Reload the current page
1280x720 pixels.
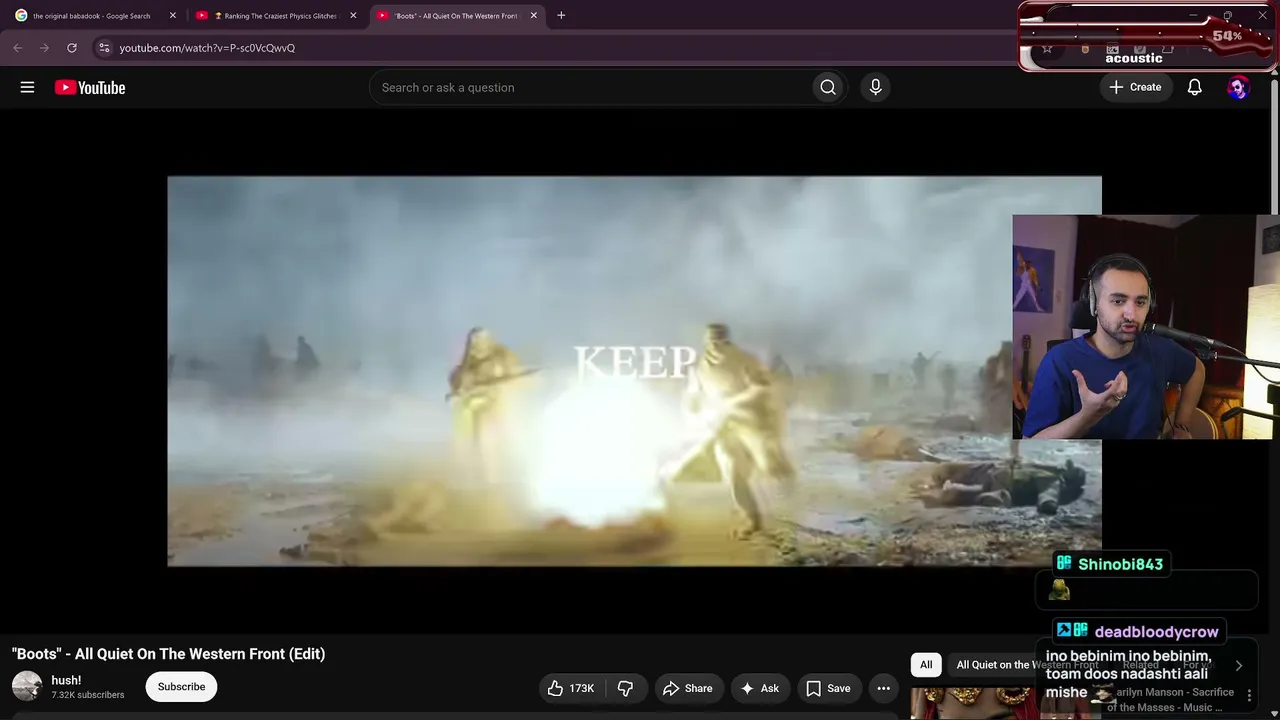[72, 47]
